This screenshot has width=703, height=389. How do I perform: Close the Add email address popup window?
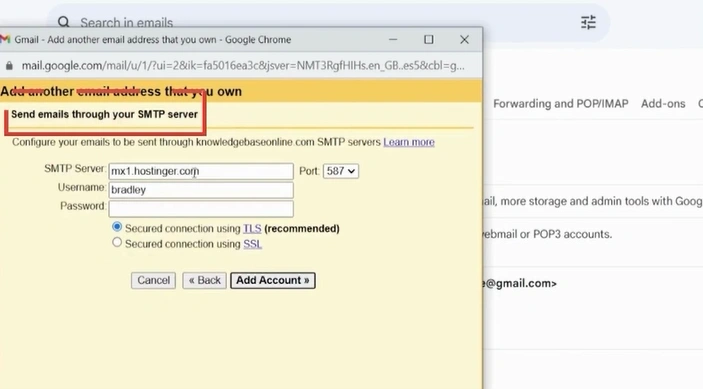point(464,39)
